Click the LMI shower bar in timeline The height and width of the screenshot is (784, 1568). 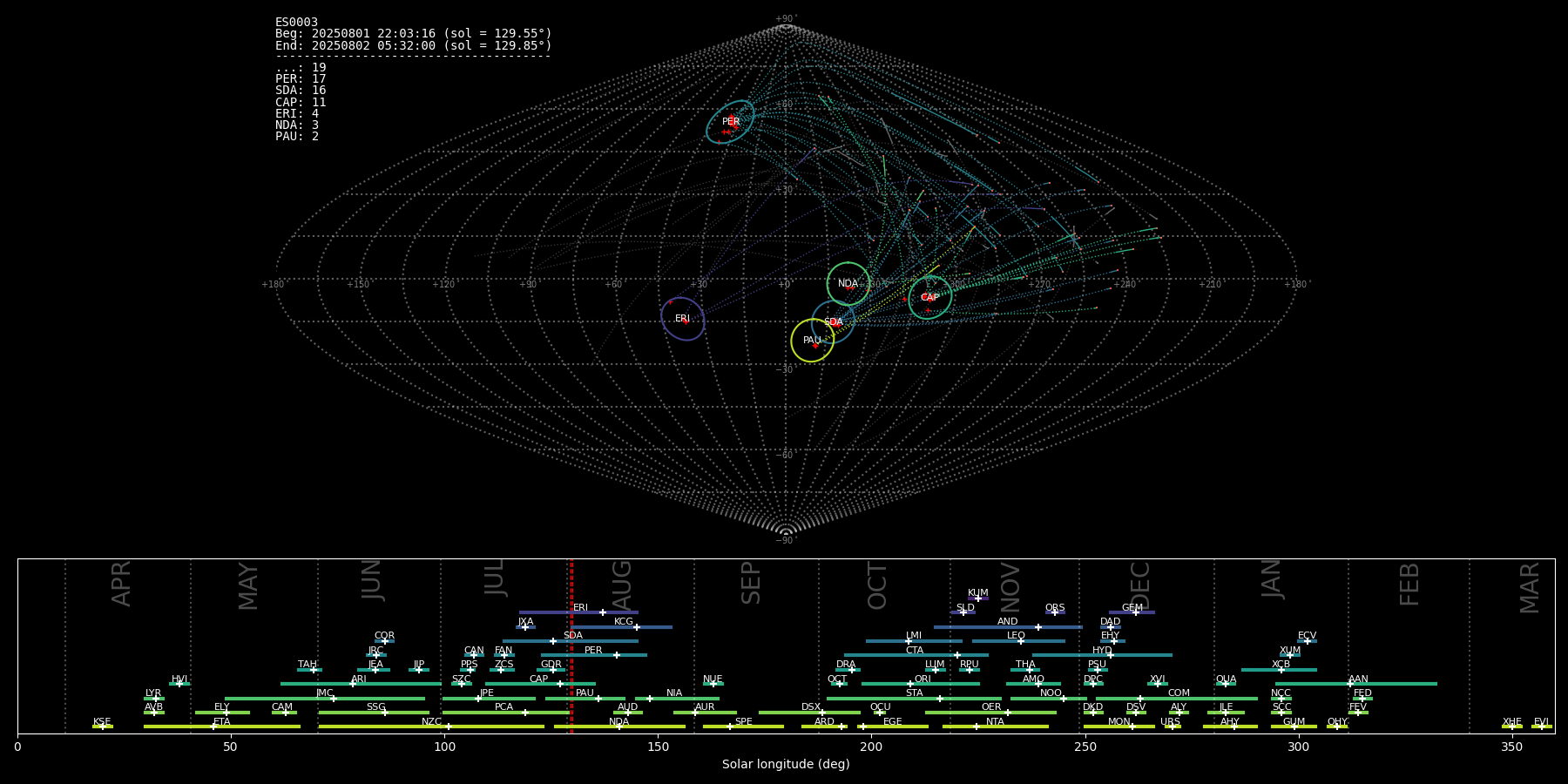click(914, 641)
